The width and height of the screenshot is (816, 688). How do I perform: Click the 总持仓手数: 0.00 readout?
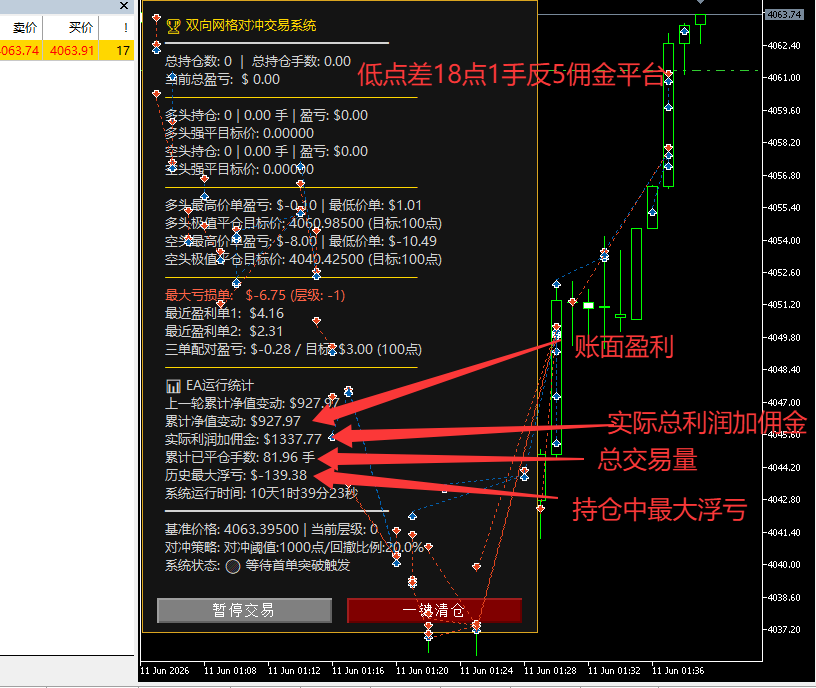coord(301,61)
